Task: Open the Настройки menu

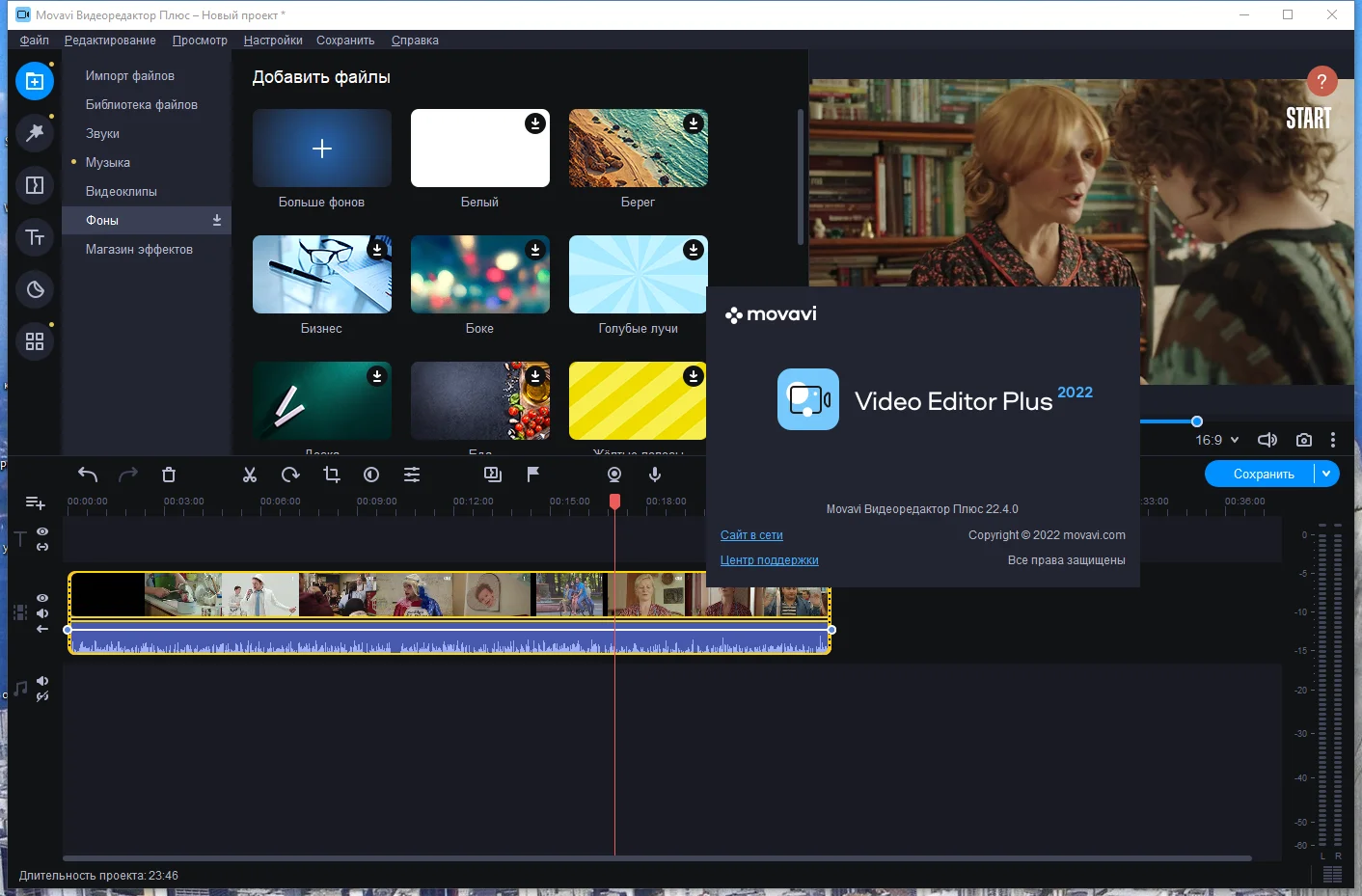Action: point(273,41)
